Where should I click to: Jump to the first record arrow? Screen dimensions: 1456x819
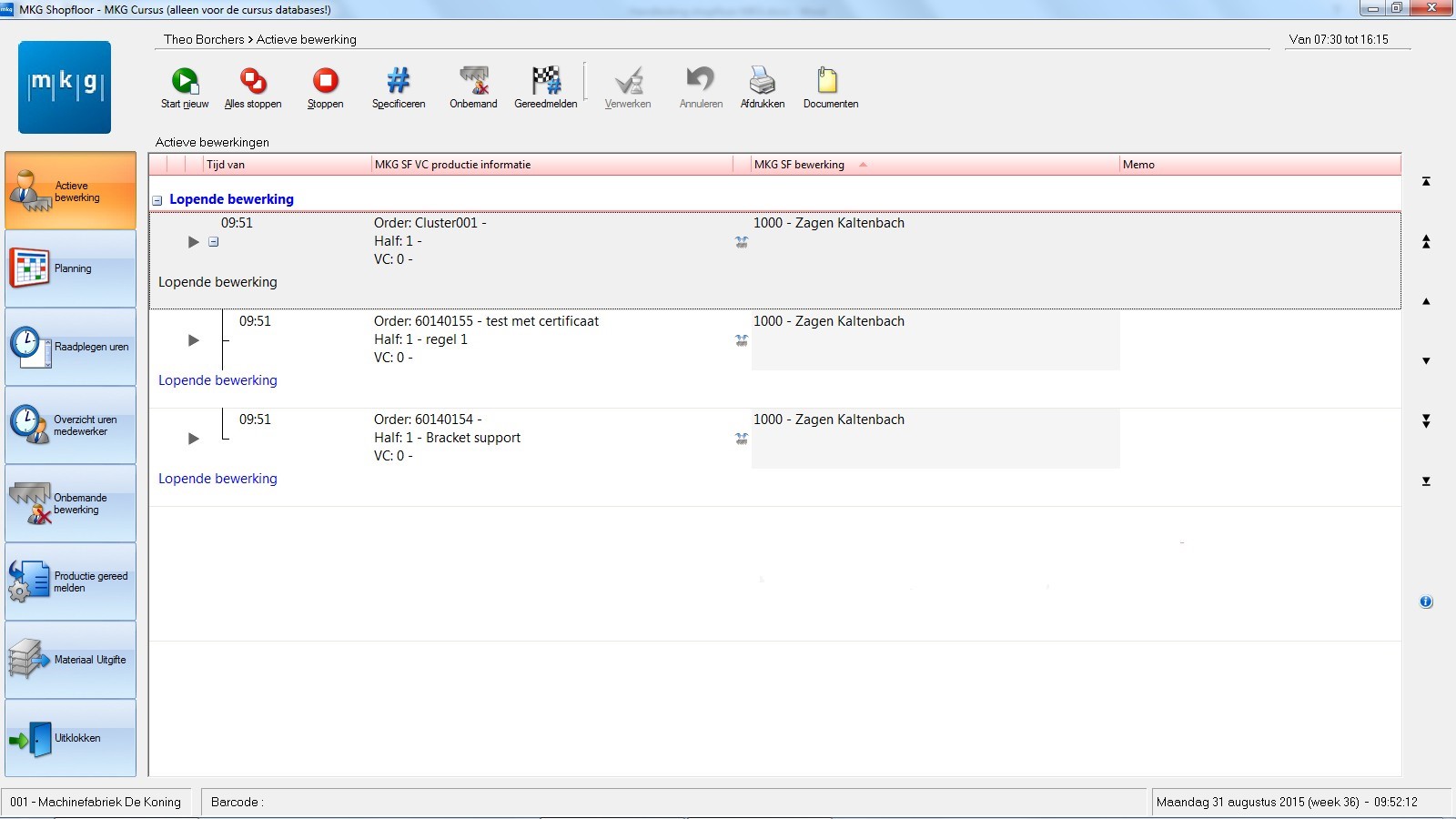[x=1426, y=181]
